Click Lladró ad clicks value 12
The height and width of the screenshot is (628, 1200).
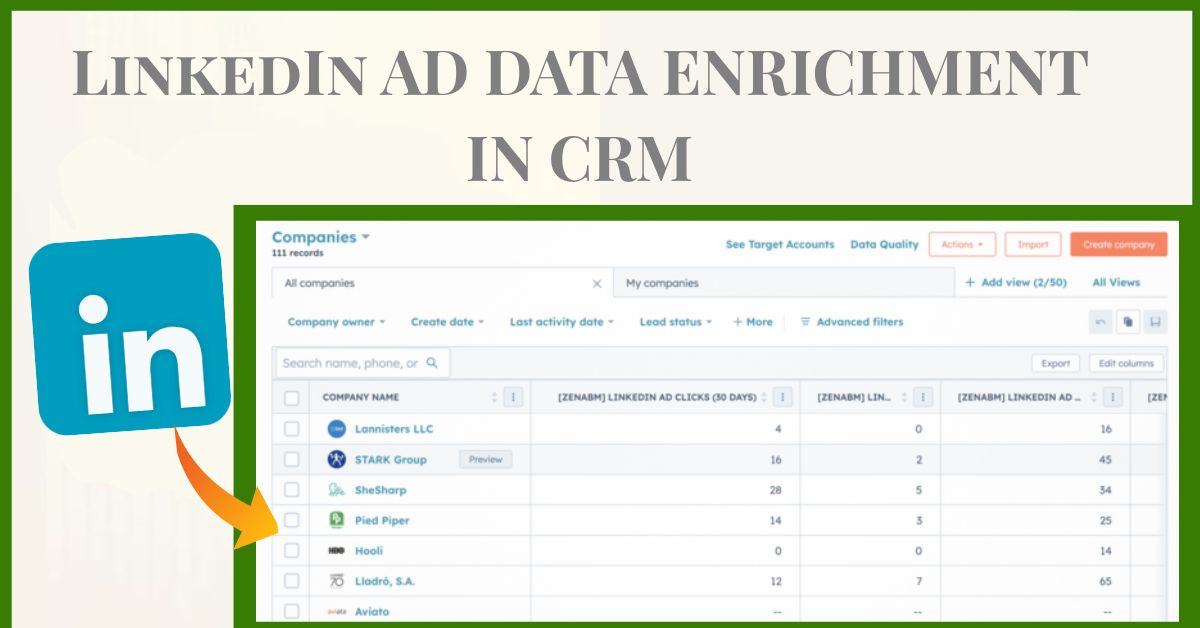776,581
